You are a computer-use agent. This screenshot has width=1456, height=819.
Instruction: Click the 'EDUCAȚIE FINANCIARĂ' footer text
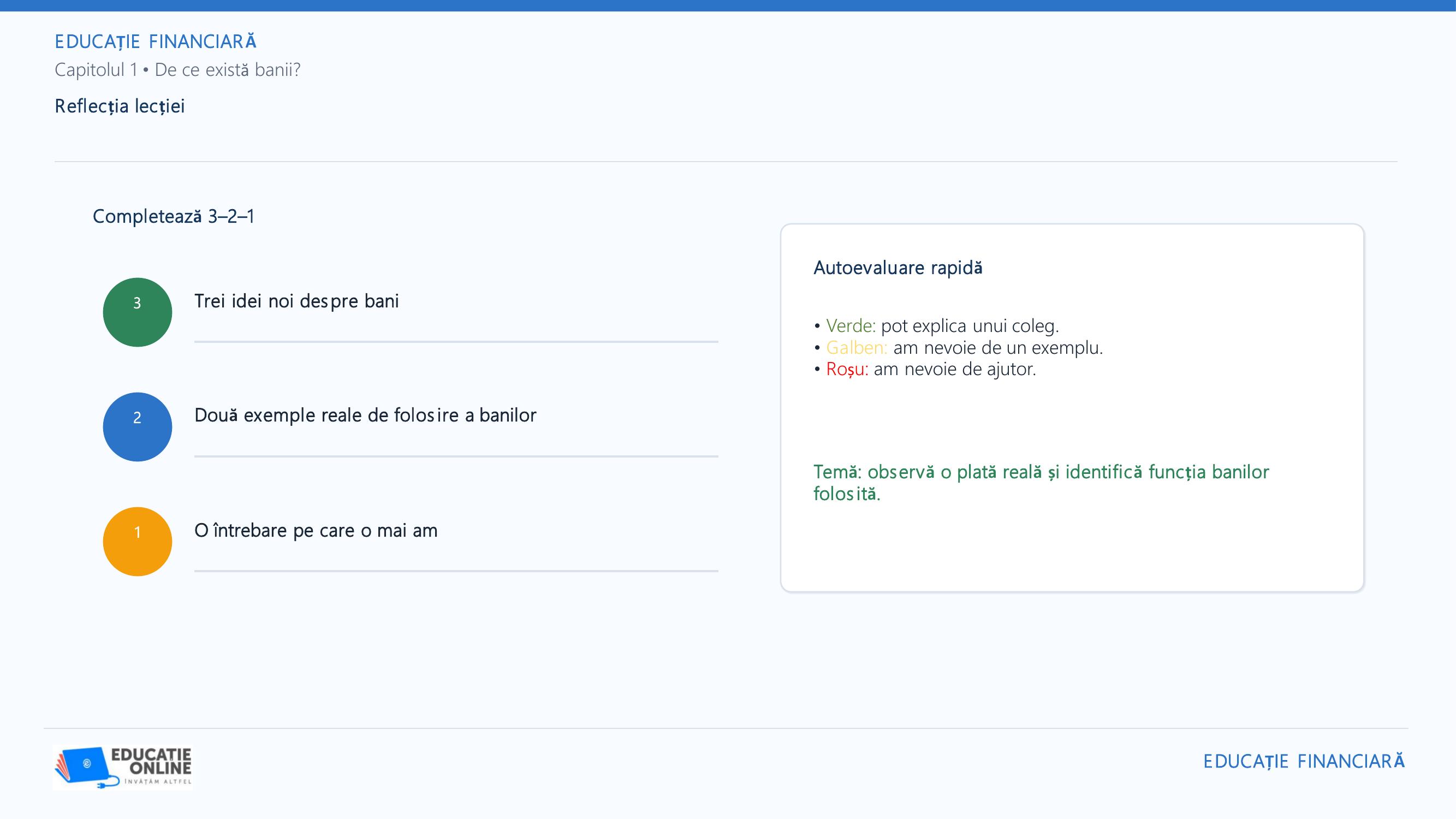1304,761
